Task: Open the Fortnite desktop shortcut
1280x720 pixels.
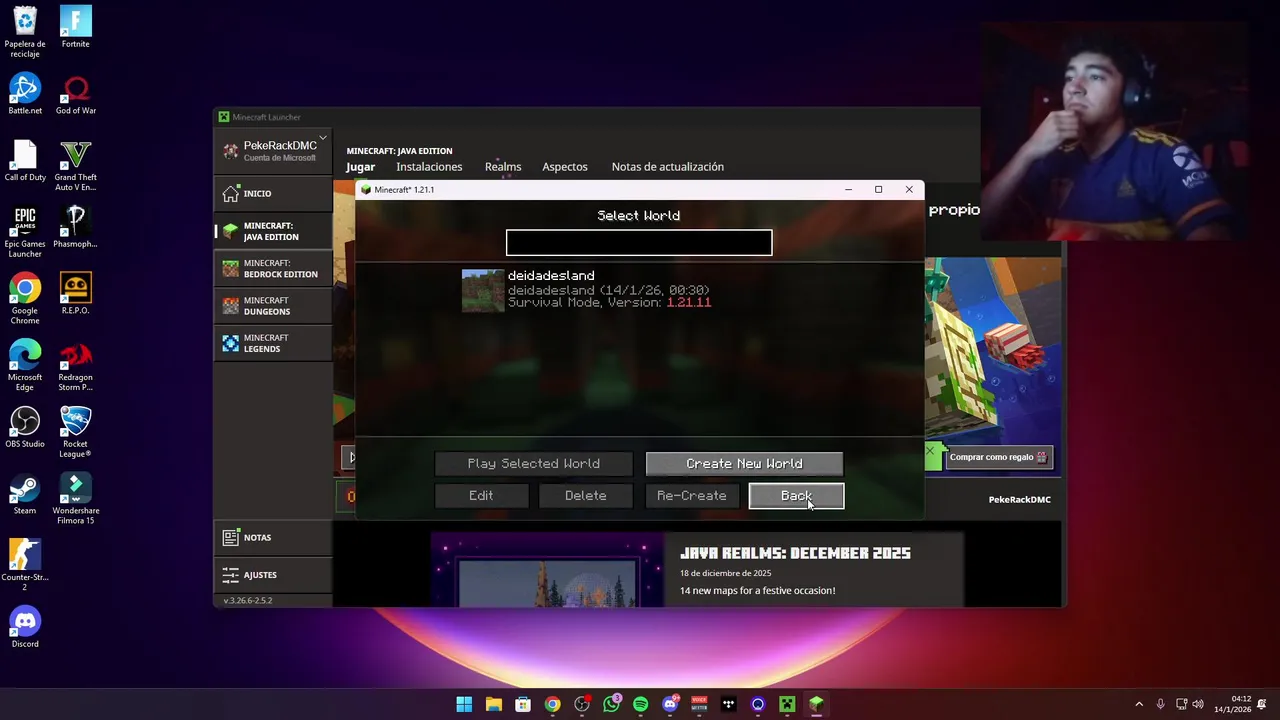Action: click(x=76, y=27)
